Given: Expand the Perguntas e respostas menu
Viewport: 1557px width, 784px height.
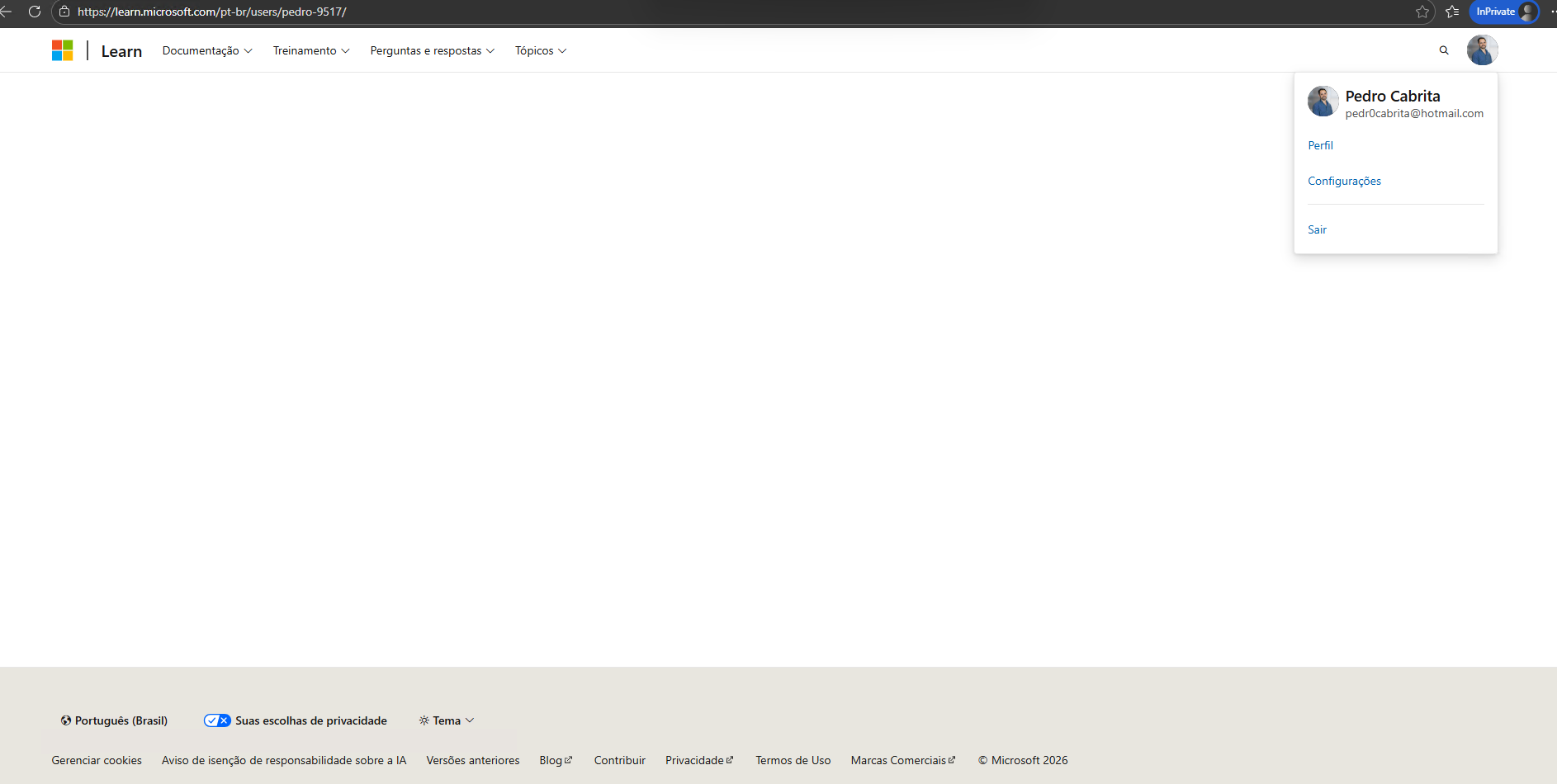Looking at the screenshot, I should (433, 50).
